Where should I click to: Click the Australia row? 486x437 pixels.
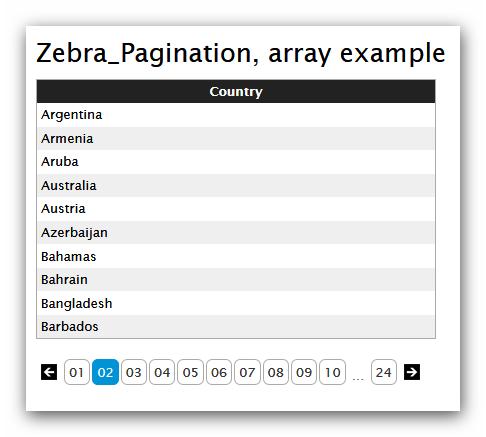236,185
